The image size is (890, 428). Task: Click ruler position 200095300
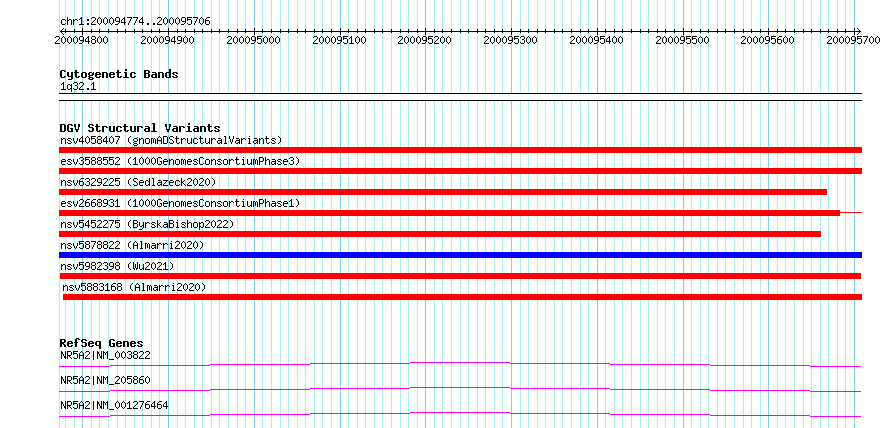point(511,40)
